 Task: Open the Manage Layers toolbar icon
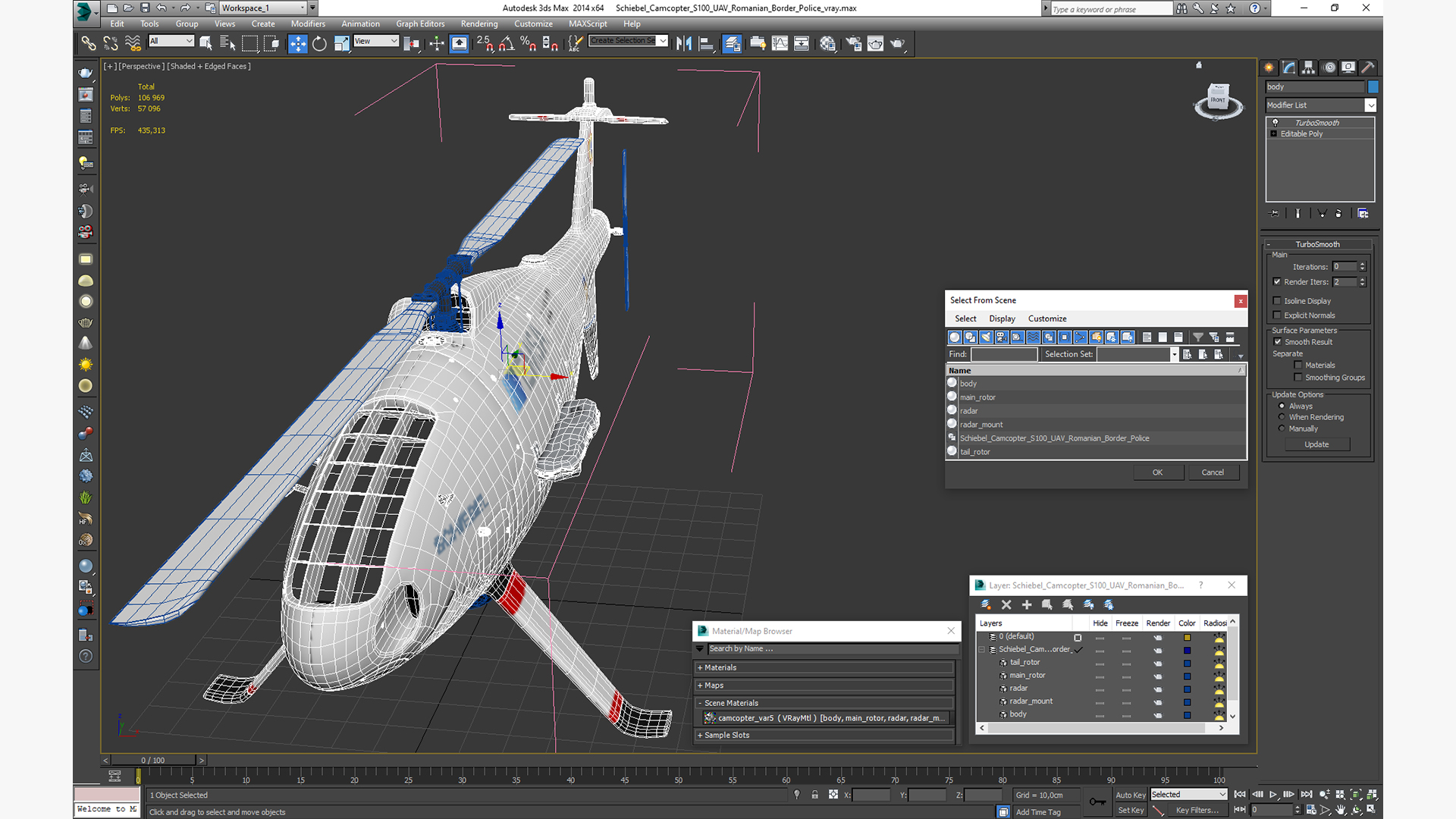pos(732,44)
